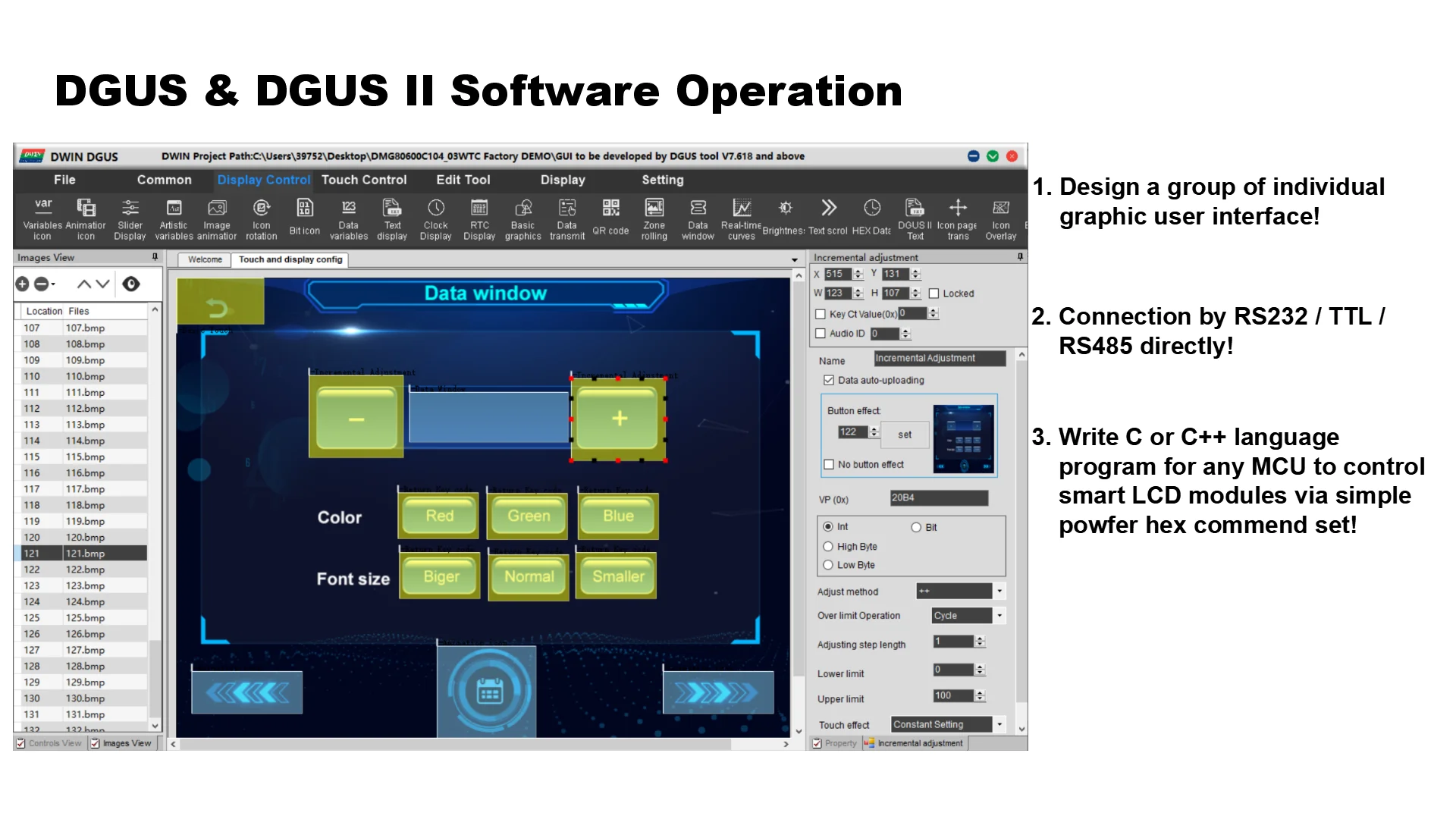The width and height of the screenshot is (1456, 819).
Task: Enable the Locked checkbox
Action: tap(934, 293)
